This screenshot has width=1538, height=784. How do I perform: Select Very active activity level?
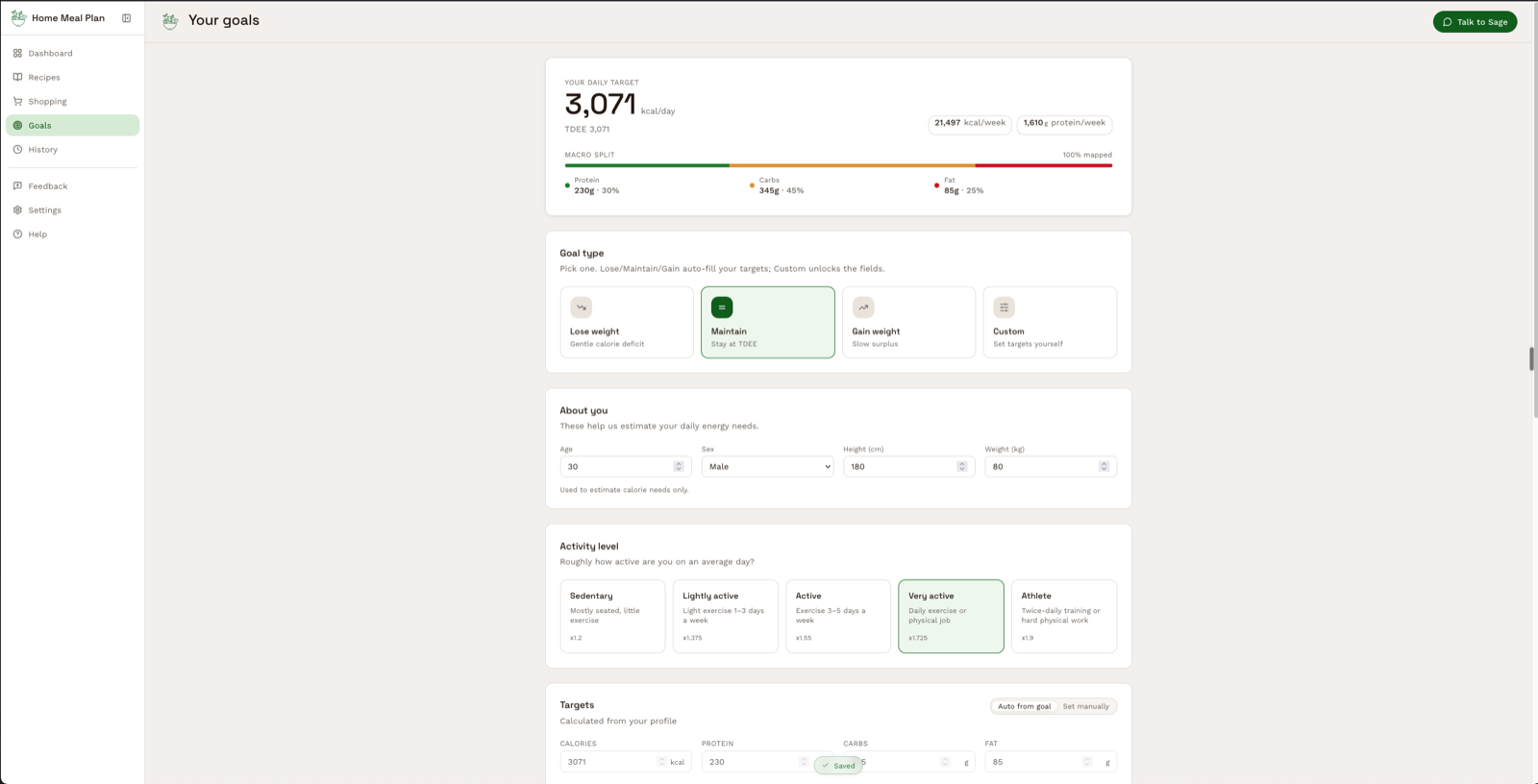(951, 616)
